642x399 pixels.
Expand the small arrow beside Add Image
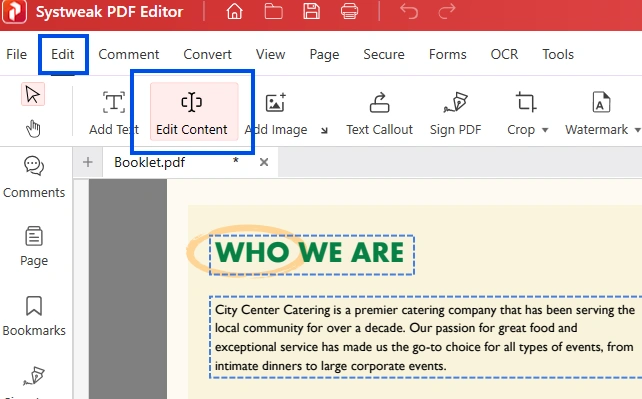324,131
